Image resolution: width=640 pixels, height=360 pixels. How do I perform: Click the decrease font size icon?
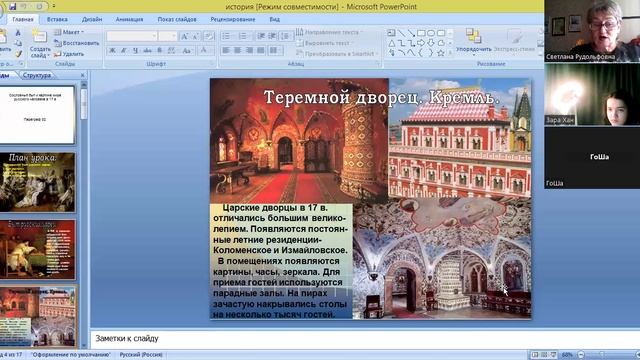(196, 36)
